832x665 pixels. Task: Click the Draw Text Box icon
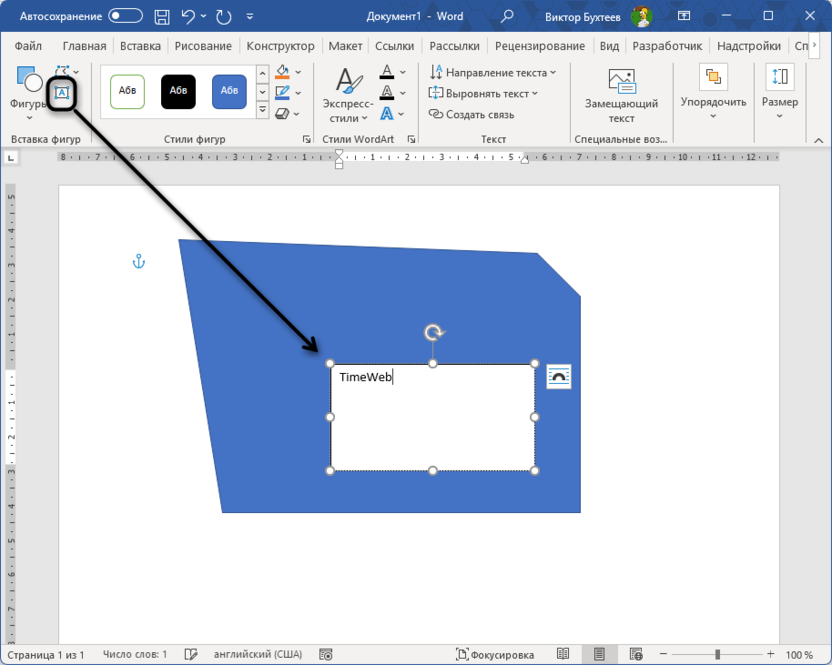click(x=62, y=92)
